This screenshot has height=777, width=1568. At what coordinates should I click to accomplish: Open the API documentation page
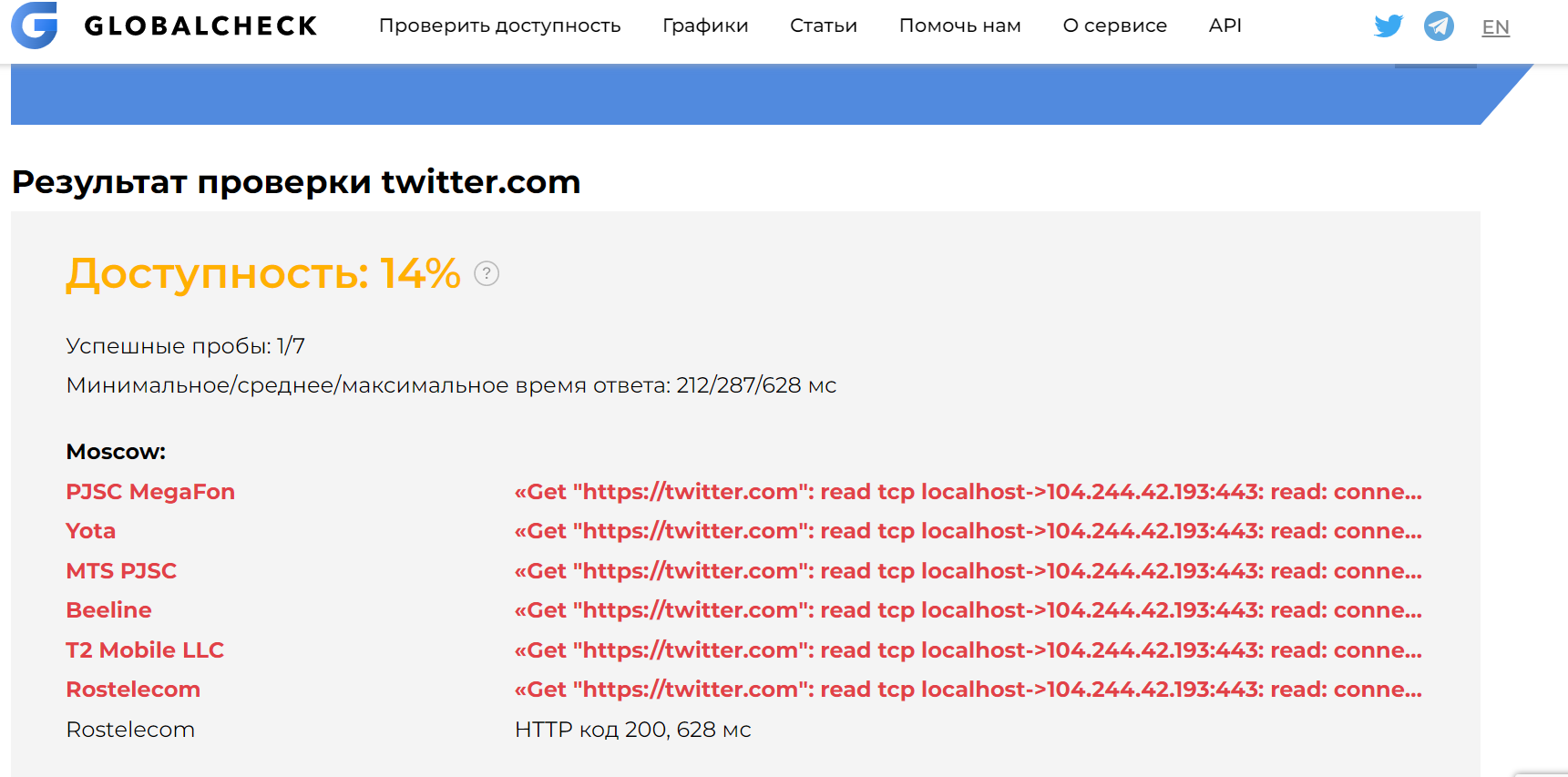(1225, 26)
